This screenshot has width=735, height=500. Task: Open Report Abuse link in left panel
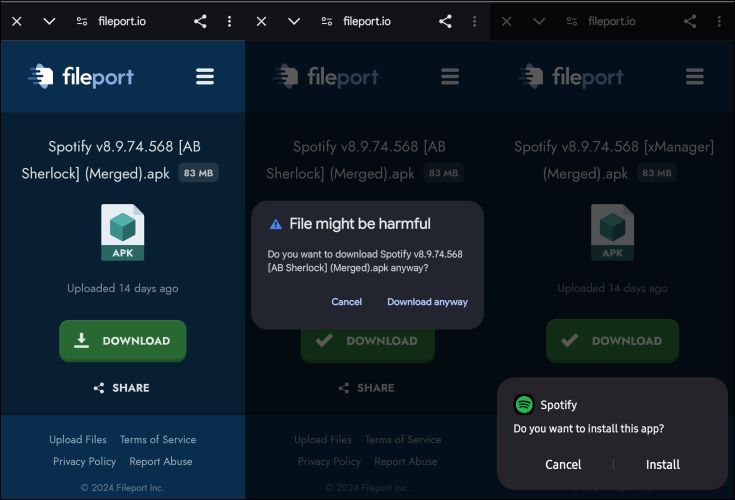[161, 462]
